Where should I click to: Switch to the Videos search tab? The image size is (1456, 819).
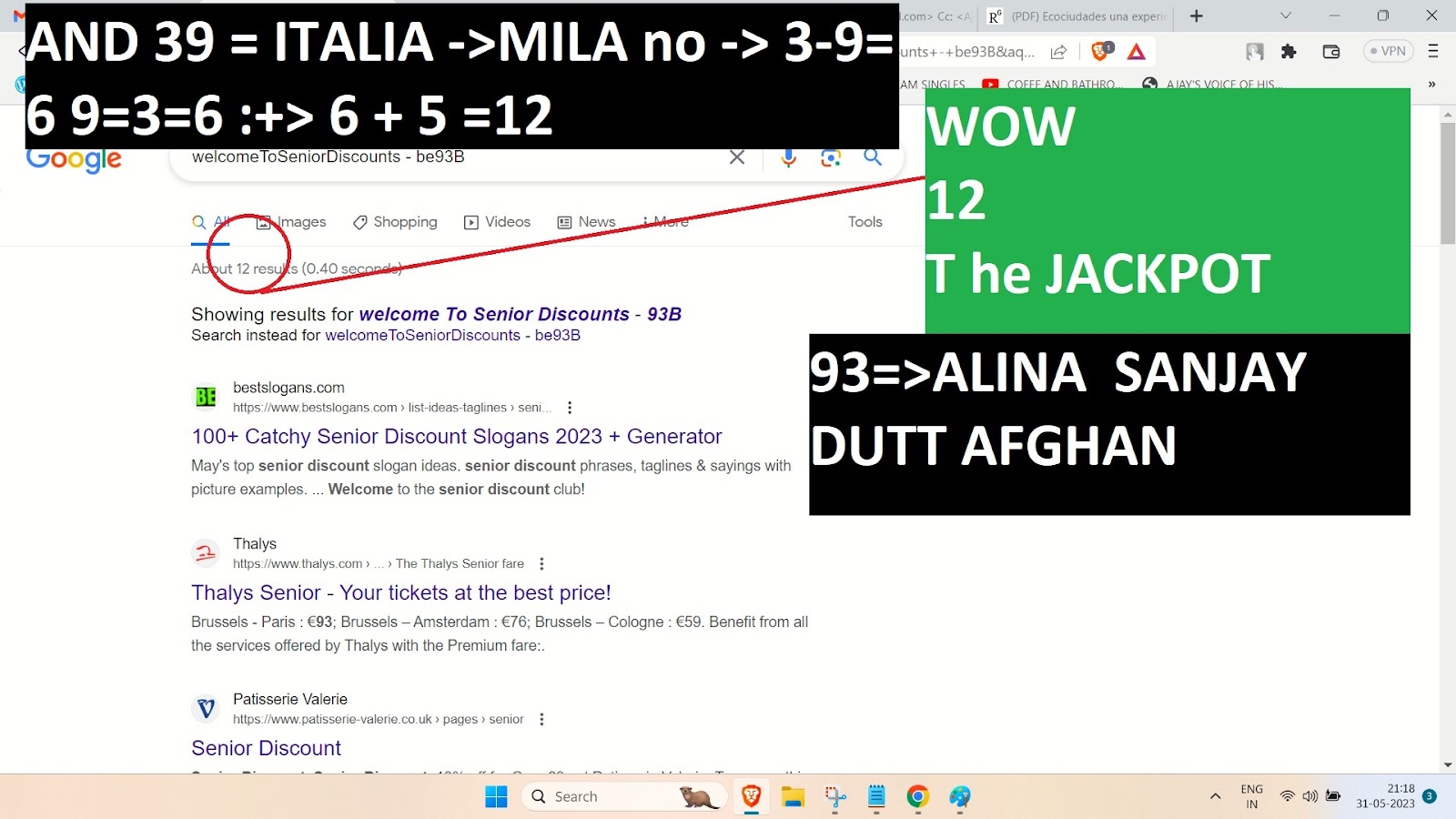(x=497, y=222)
